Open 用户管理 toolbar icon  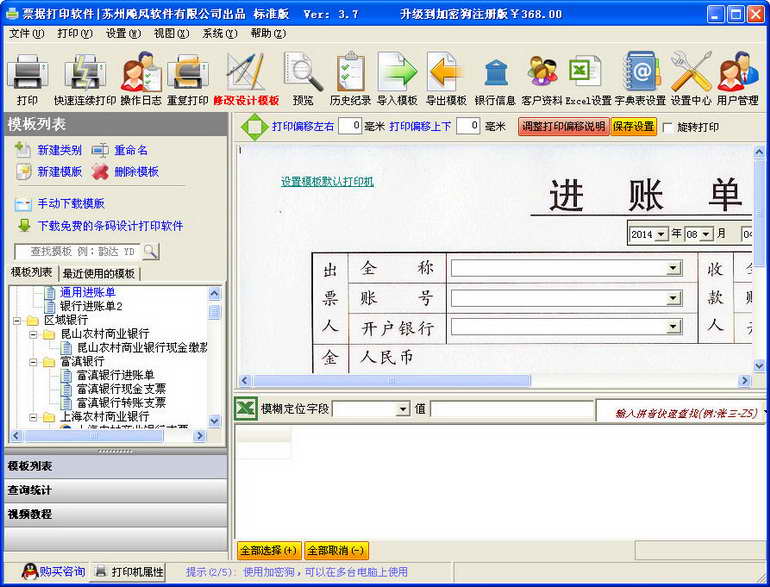click(738, 72)
